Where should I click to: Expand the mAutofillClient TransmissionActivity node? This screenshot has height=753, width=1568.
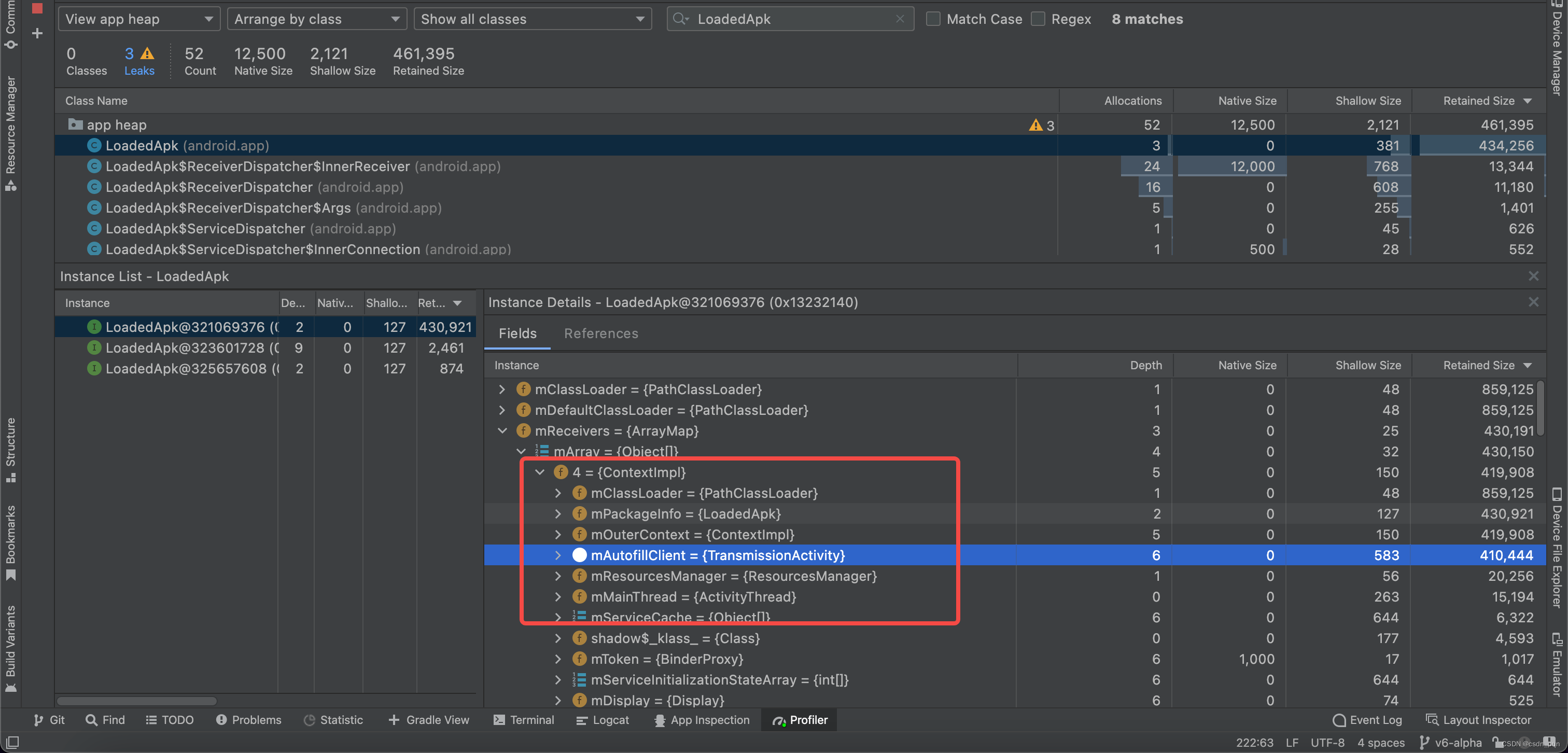click(x=557, y=555)
